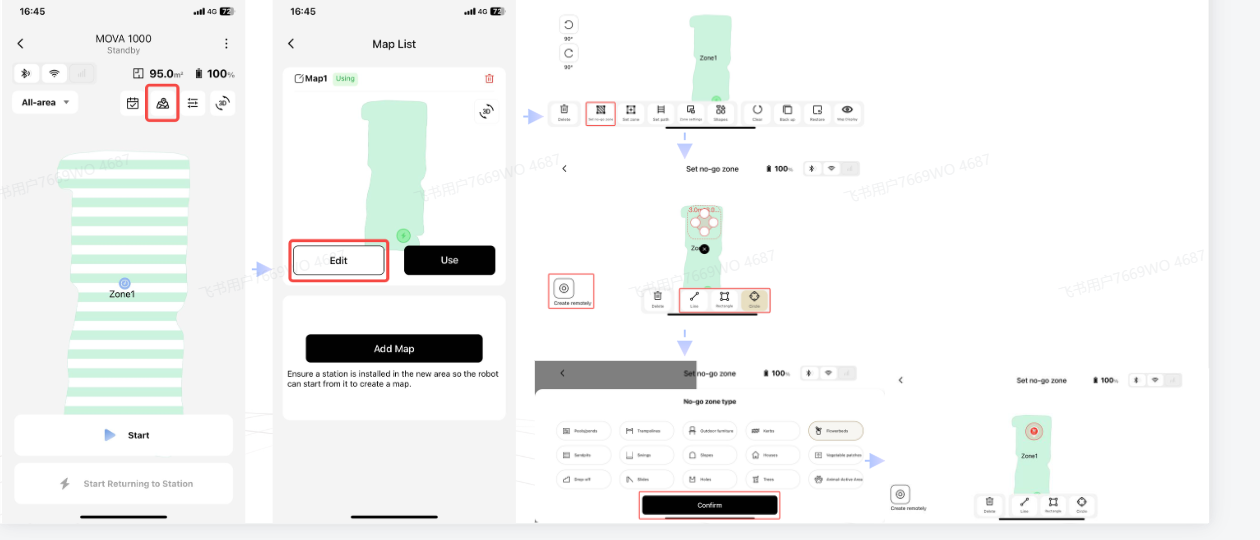Choose Holes no-go zone type
1260x540 pixels.
coord(709,479)
